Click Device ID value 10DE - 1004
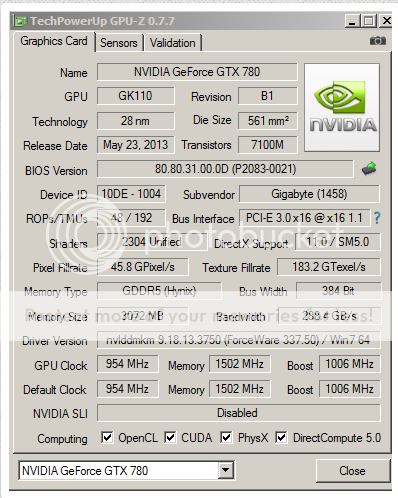The height and width of the screenshot is (498, 398). (131, 194)
